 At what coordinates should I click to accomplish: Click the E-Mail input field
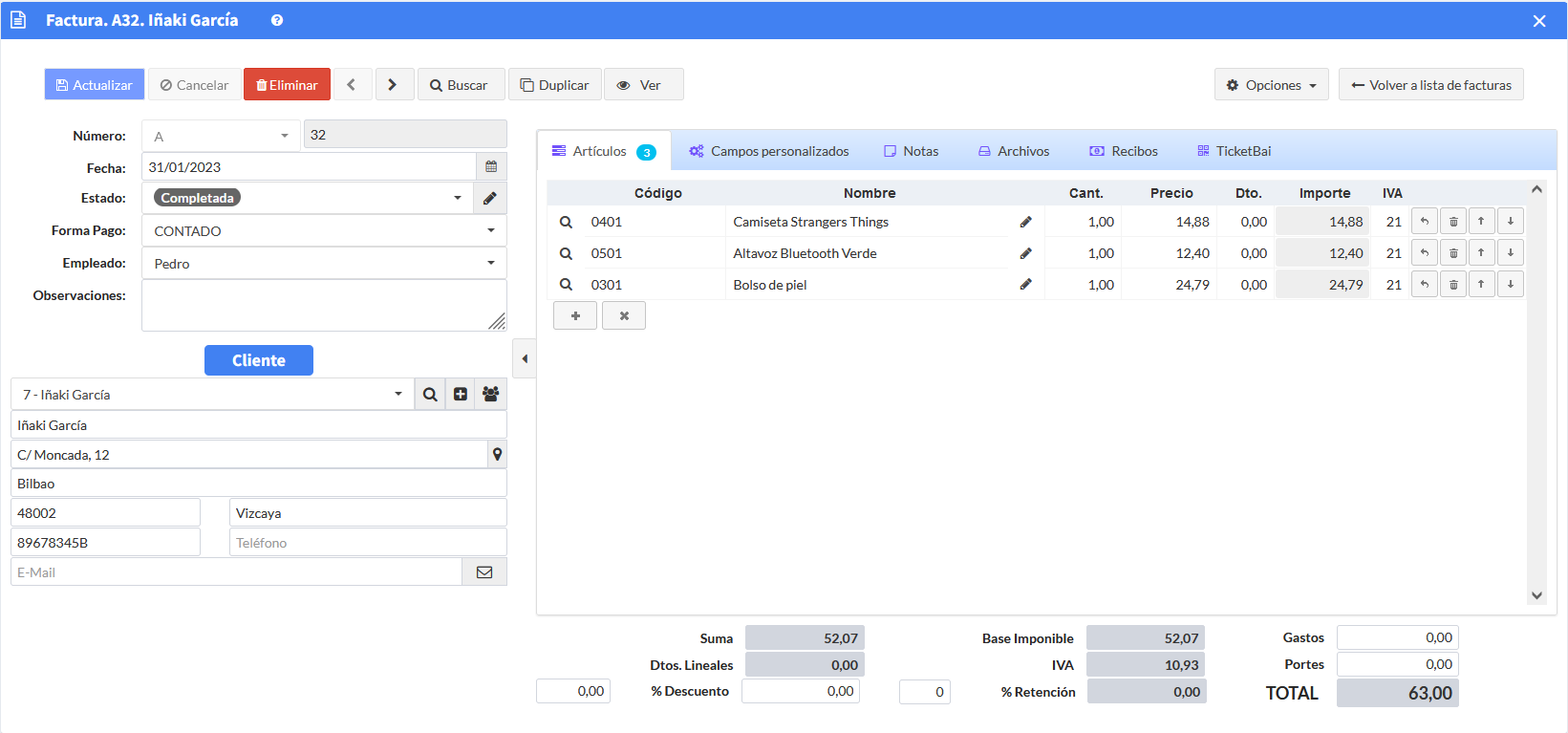pos(237,572)
